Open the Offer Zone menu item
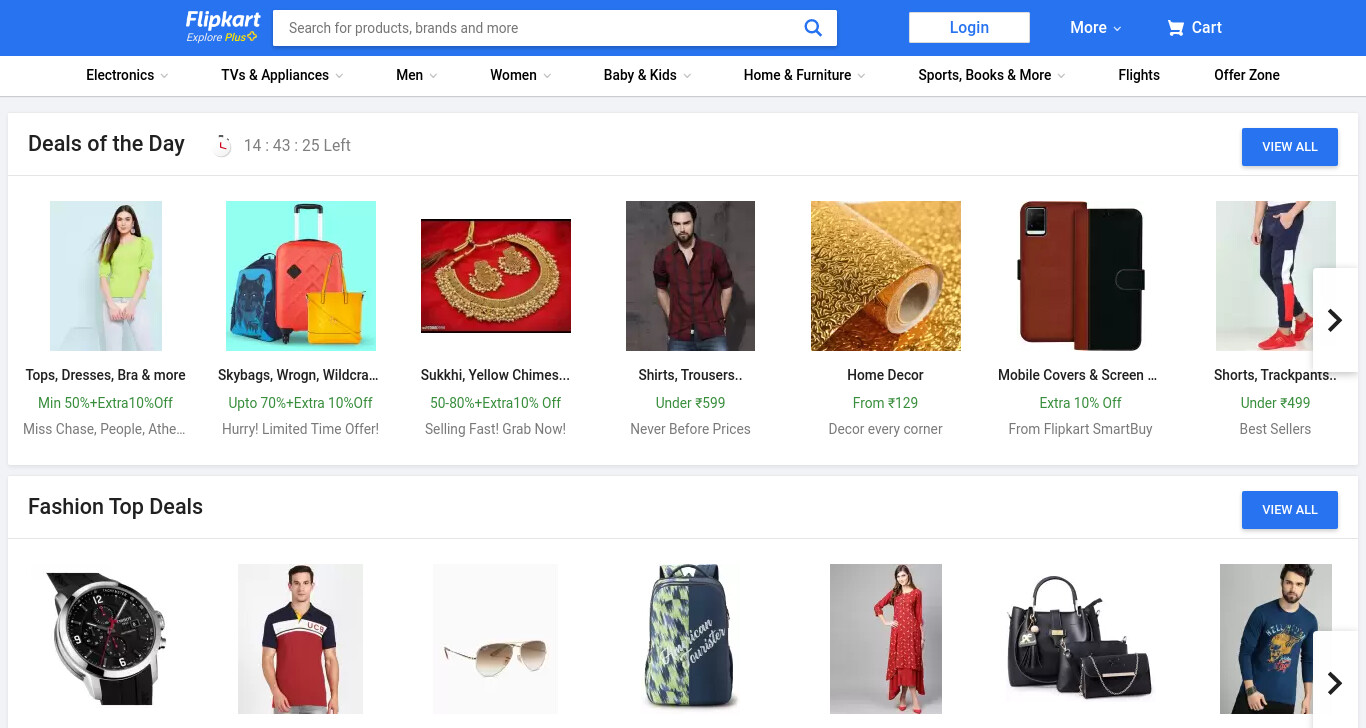 pyautogui.click(x=1247, y=75)
